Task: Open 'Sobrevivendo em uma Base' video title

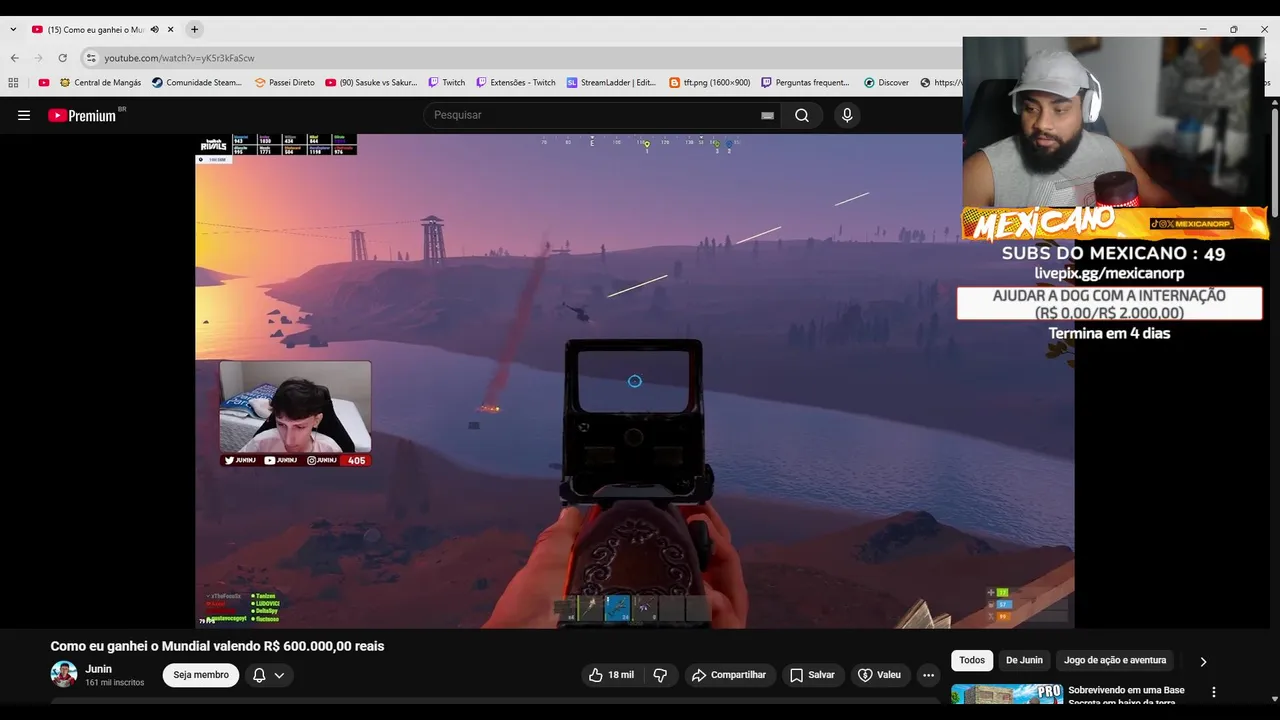Action: click(1126, 695)
